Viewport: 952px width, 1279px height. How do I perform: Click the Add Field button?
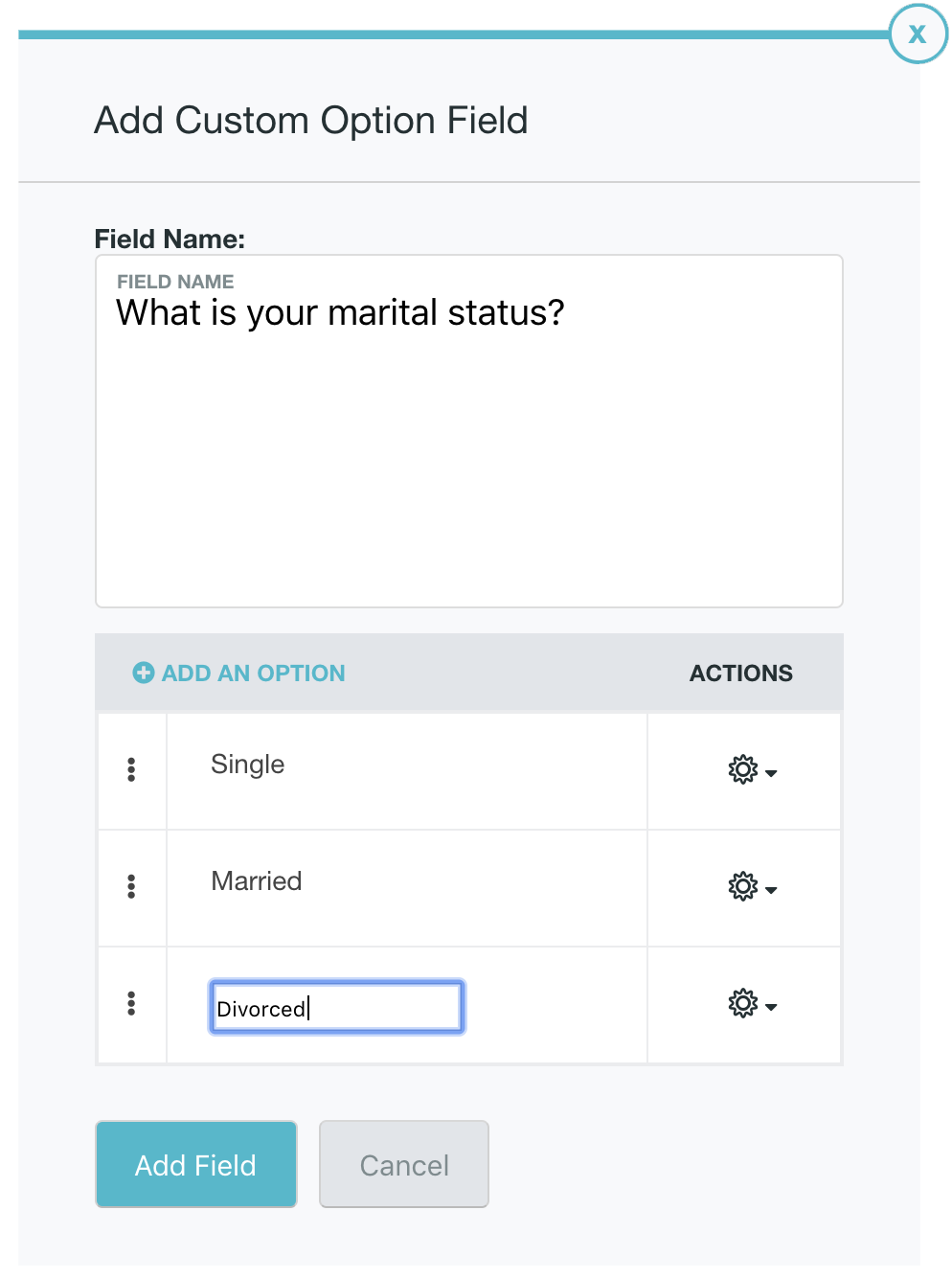[196, 1164]
